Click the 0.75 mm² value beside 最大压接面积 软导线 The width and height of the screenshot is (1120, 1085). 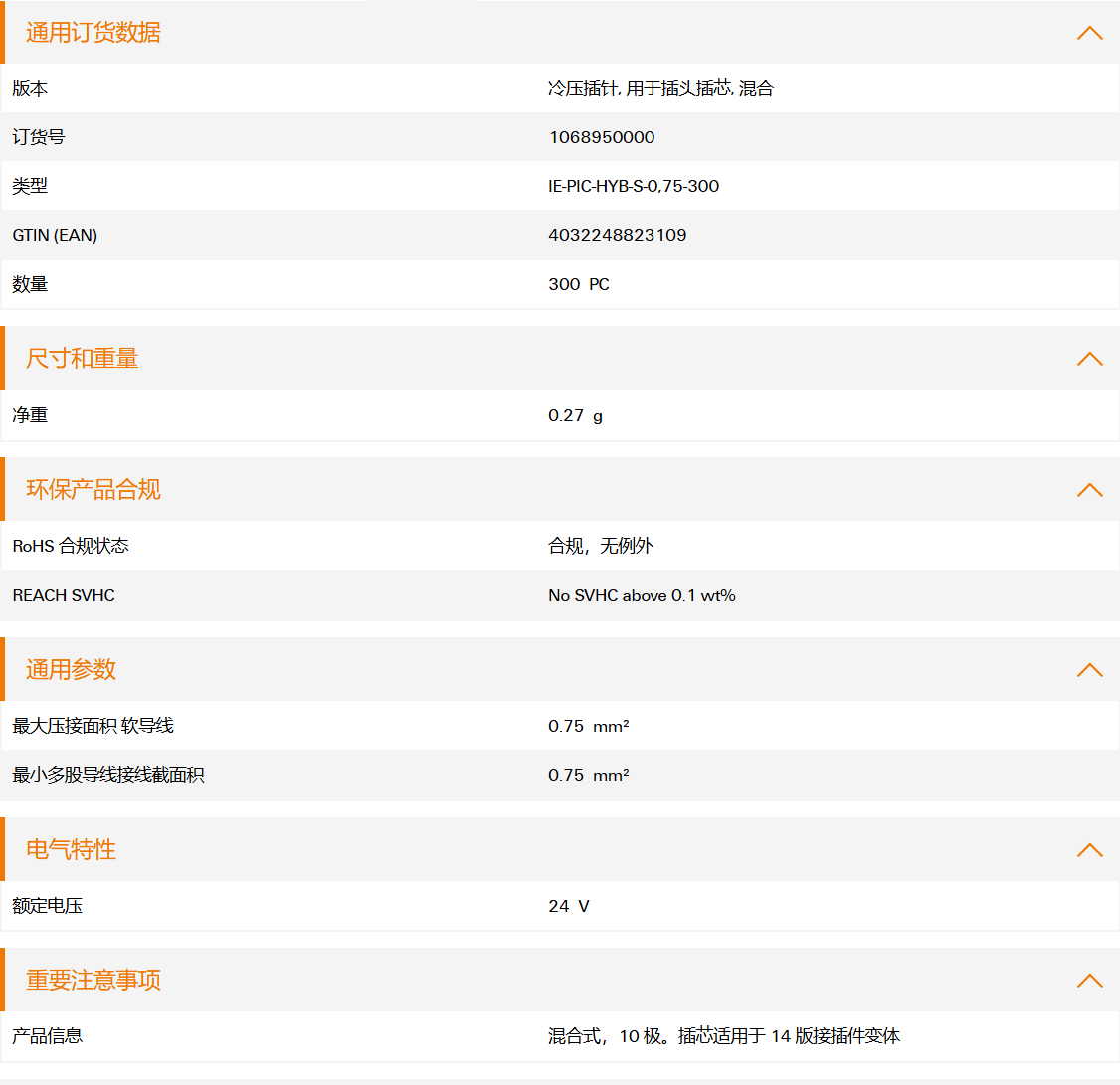pyautogui.click(x=589, y=726)
